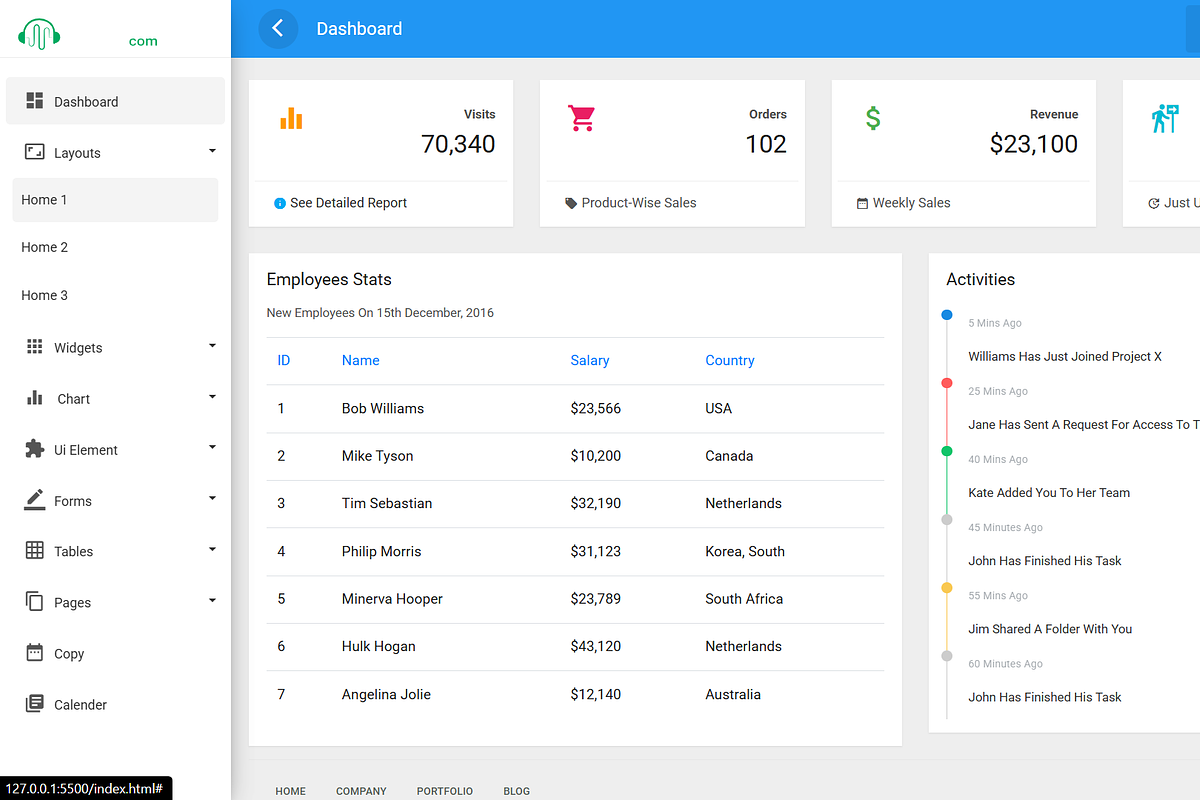Click HOME in the footer
This screenshot has height=800, width=1200.
tap(290, 791)
